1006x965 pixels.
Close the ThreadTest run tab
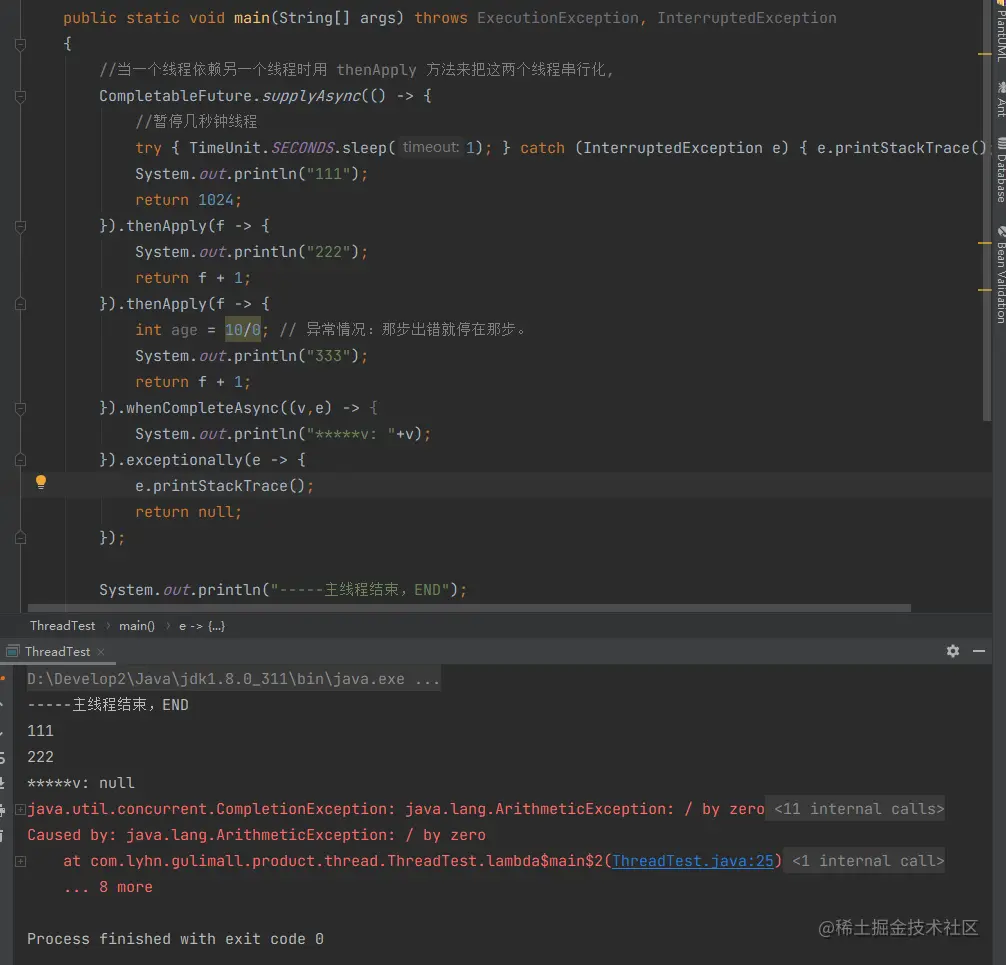point(101,651)
